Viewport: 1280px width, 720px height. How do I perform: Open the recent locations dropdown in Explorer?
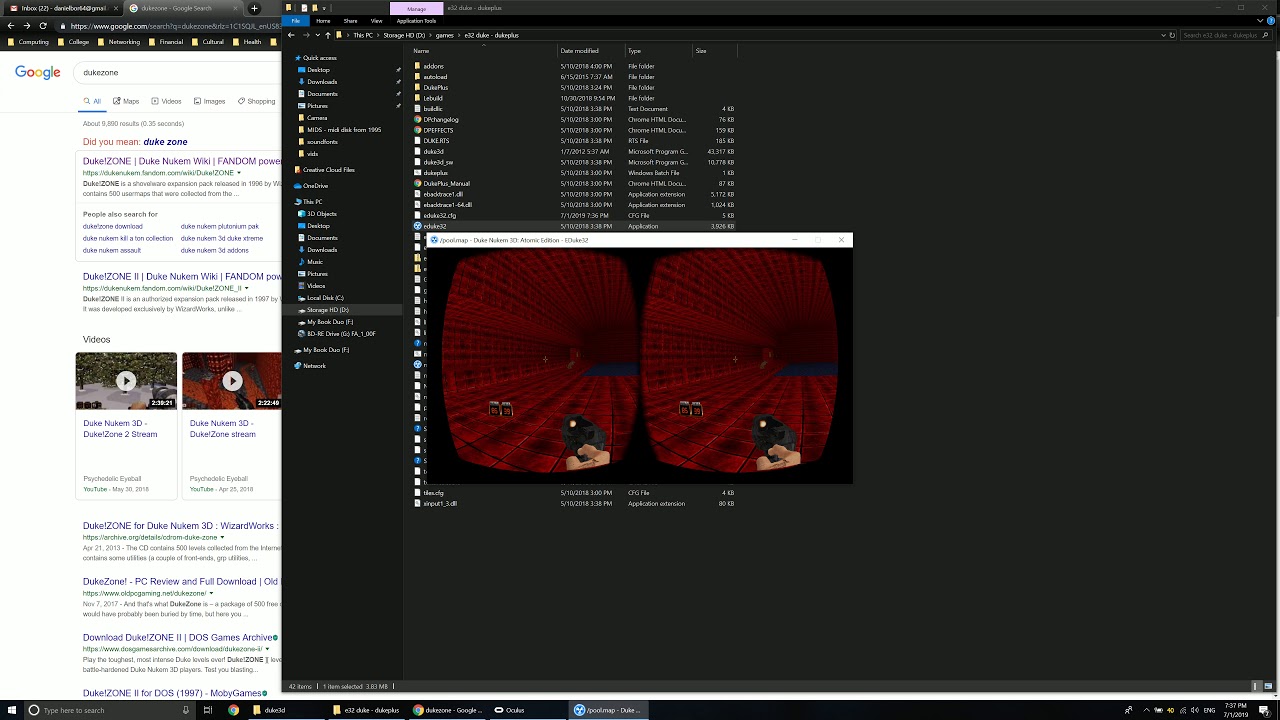point(317,35)
